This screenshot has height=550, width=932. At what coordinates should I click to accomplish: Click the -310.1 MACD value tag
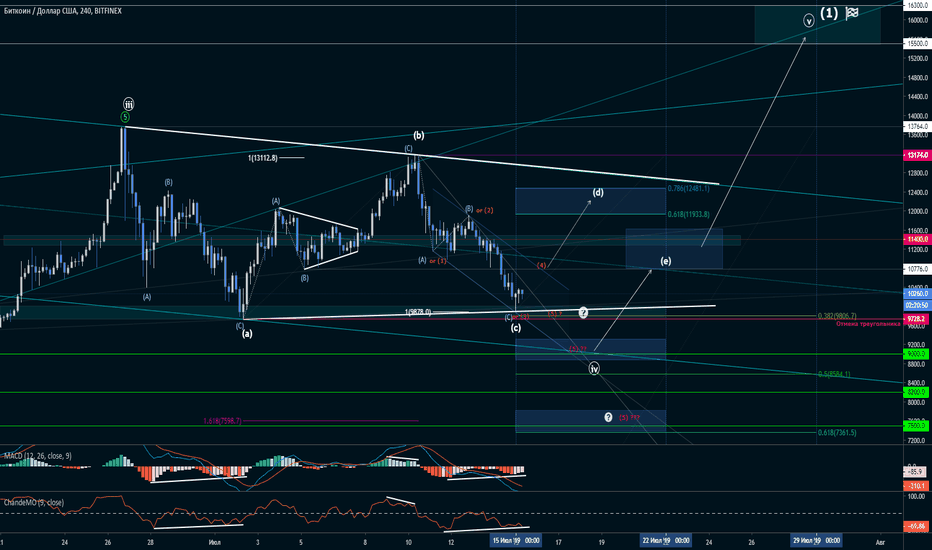click(x=915, y=486)
